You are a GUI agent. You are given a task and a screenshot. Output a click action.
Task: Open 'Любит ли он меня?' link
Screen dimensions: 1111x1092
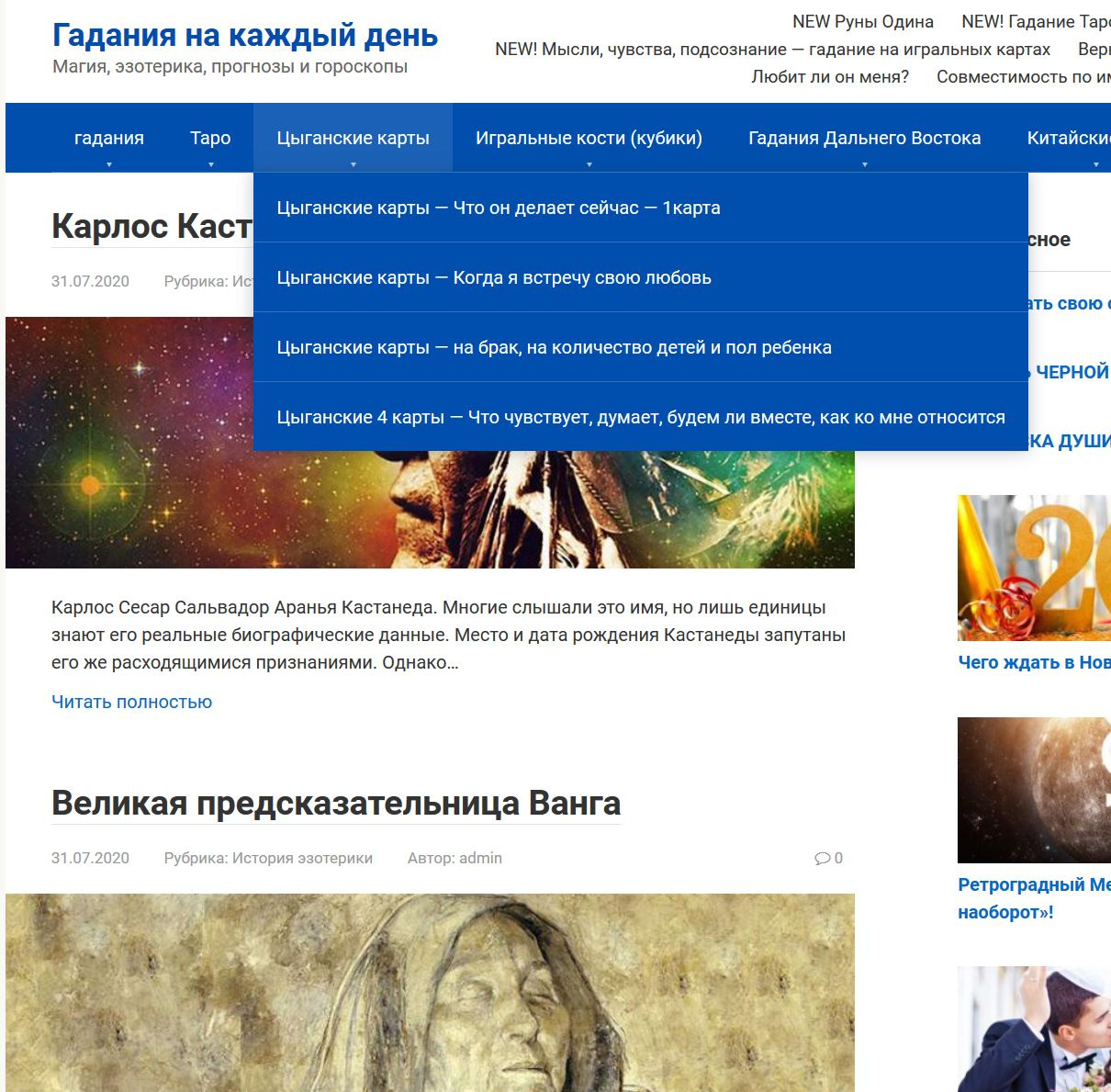coord(830,76)
